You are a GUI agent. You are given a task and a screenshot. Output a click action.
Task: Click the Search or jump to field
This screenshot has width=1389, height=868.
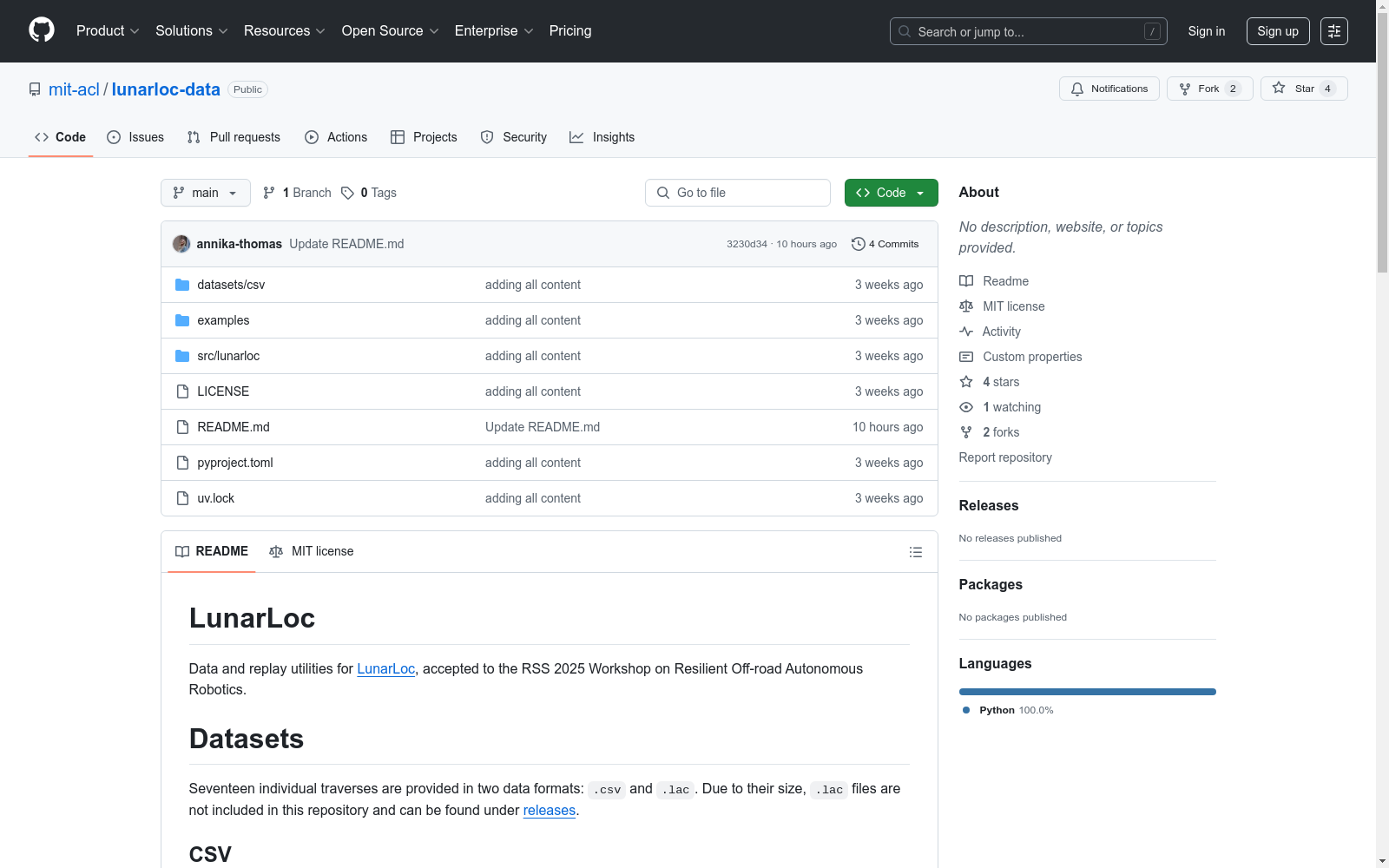pos(1029,31)
